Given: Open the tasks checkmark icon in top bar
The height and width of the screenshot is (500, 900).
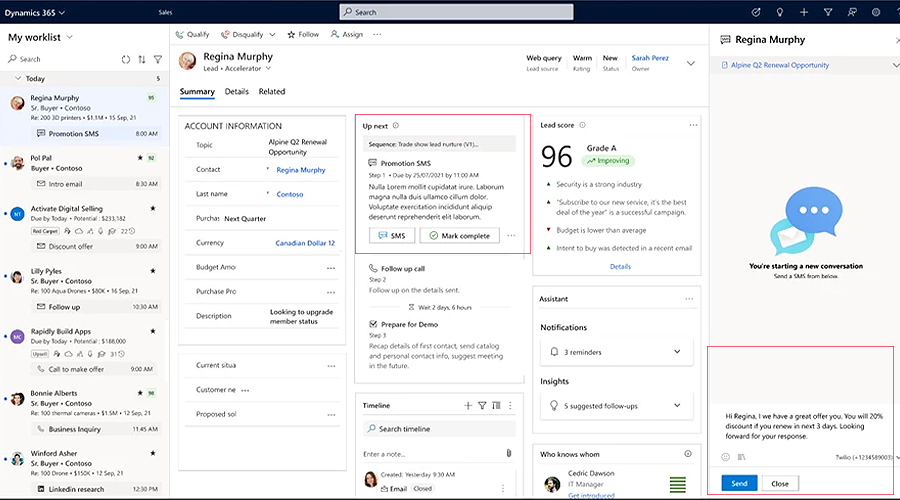Looking at the screenshot, I should [756, 12].
